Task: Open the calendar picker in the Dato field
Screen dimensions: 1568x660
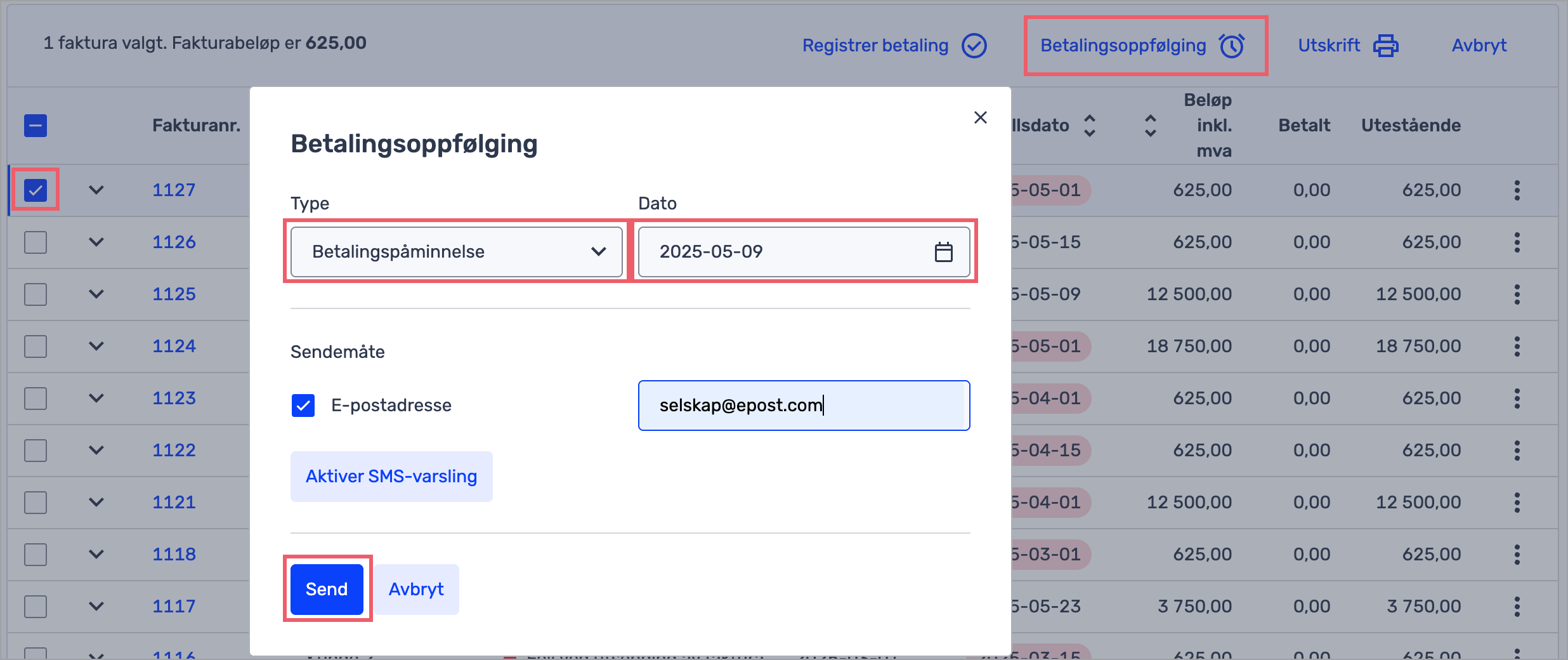Action: 943,252
